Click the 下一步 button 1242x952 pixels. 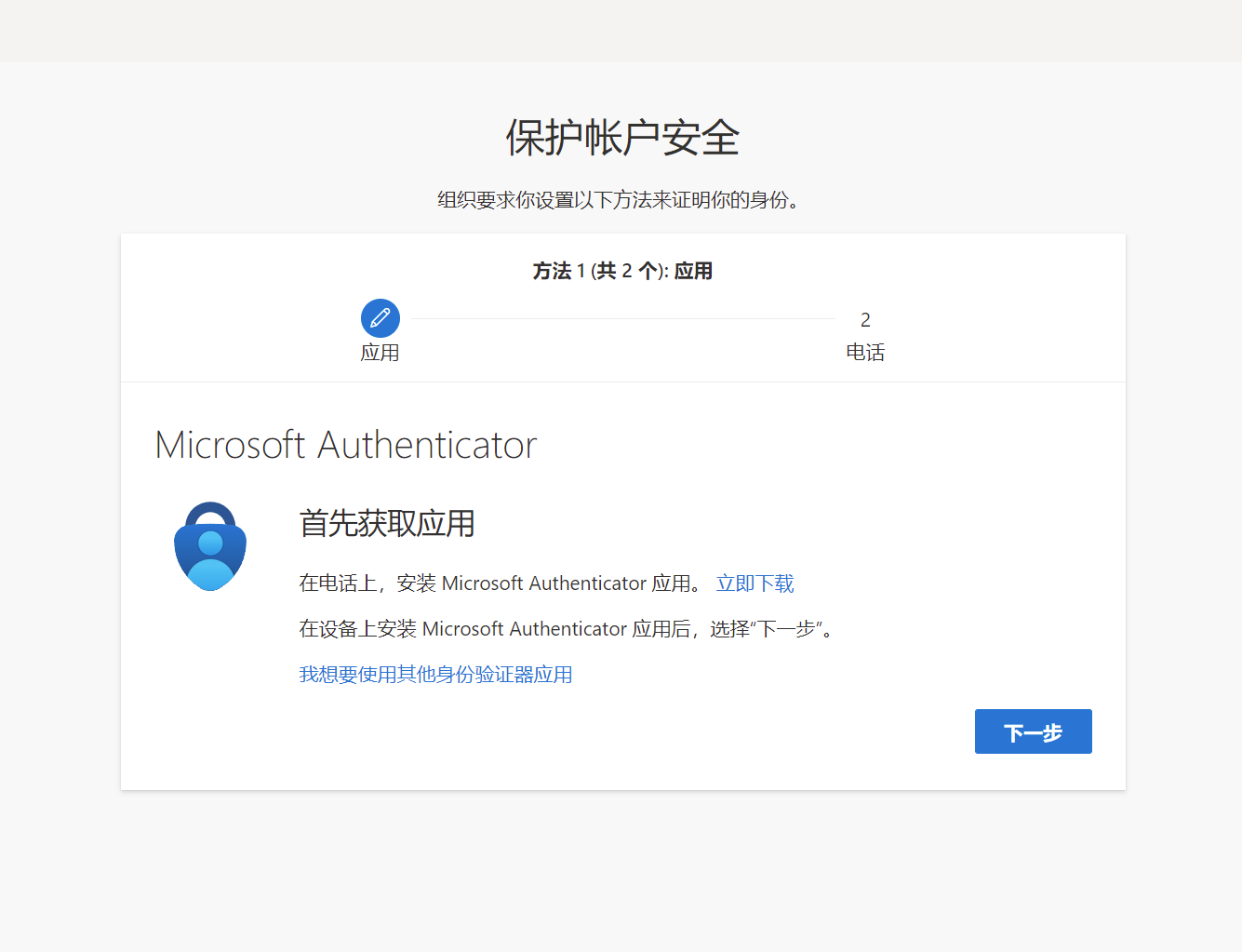click(1033, 731)
